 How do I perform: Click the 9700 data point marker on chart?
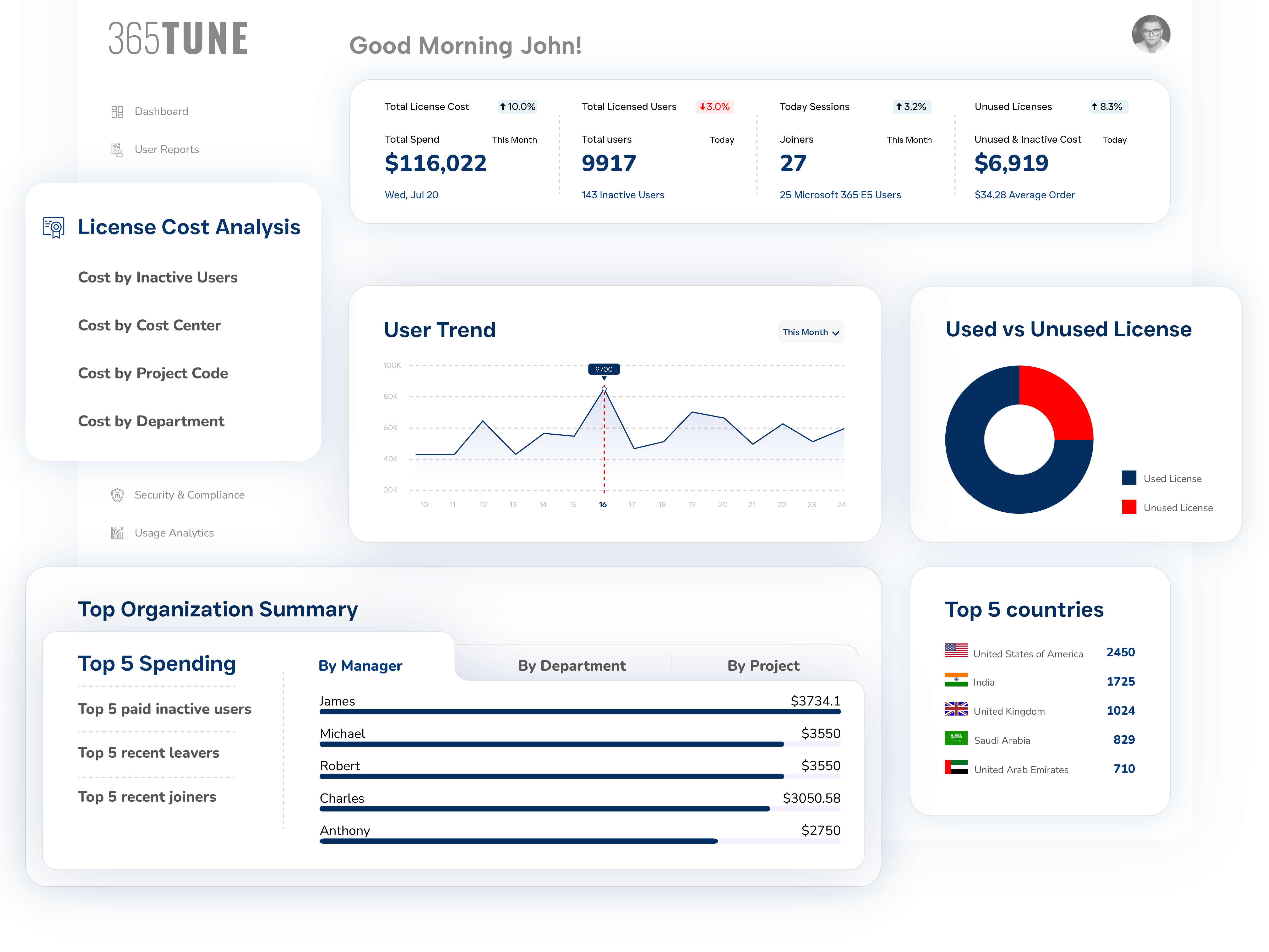coord(604,389)
